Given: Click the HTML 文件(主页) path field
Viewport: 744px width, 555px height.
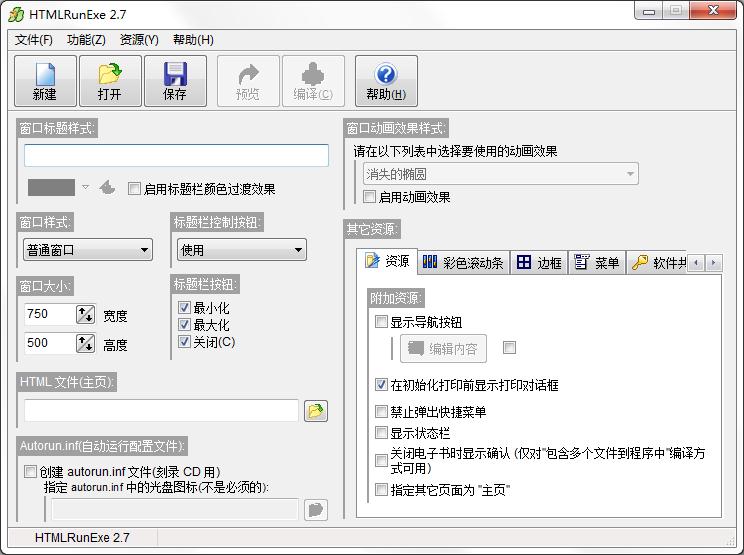Looking at the screenshot, I should pyautogui.click(x=161, y=410).
